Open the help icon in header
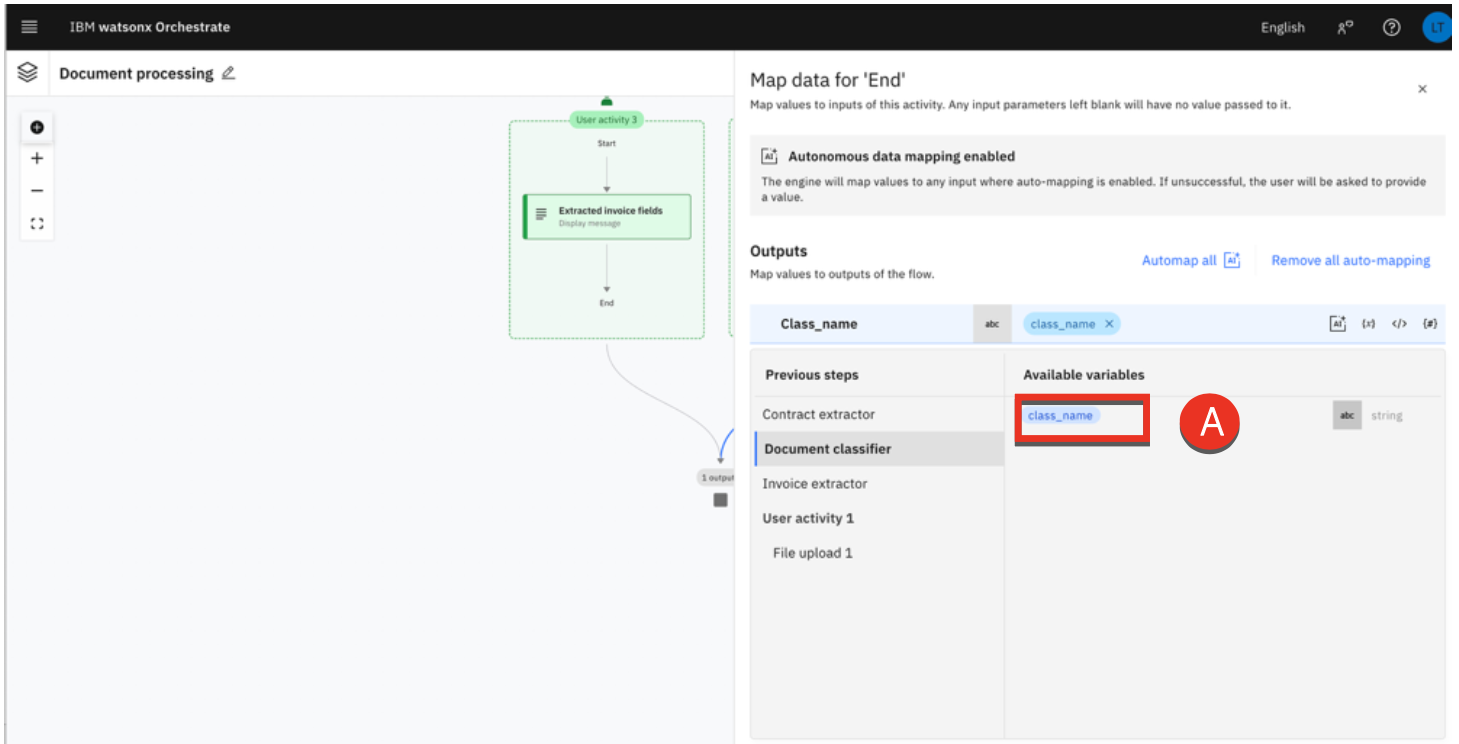The image size is (1459, 744). (x=1391, y=28)
